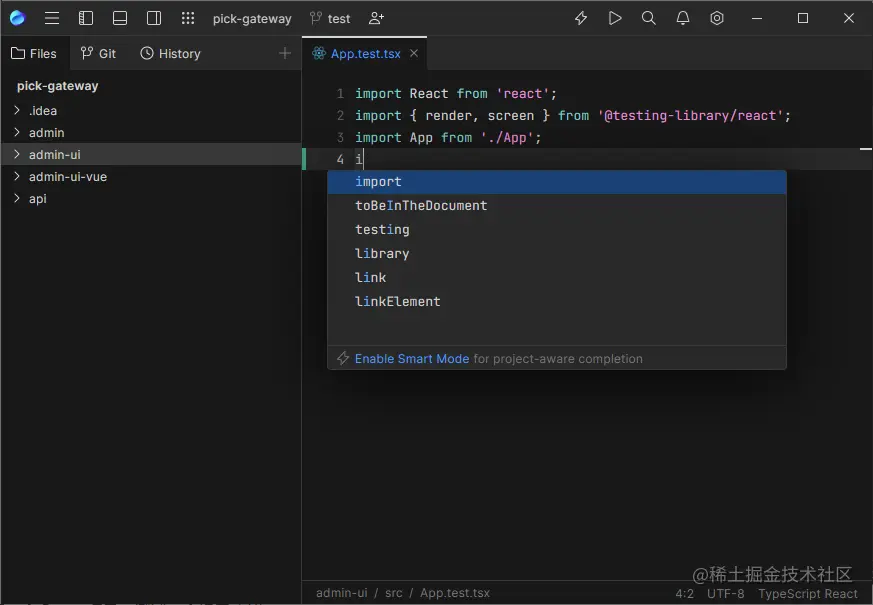
Task: Click src in the breadcrumb
Action: pos(394,593)
